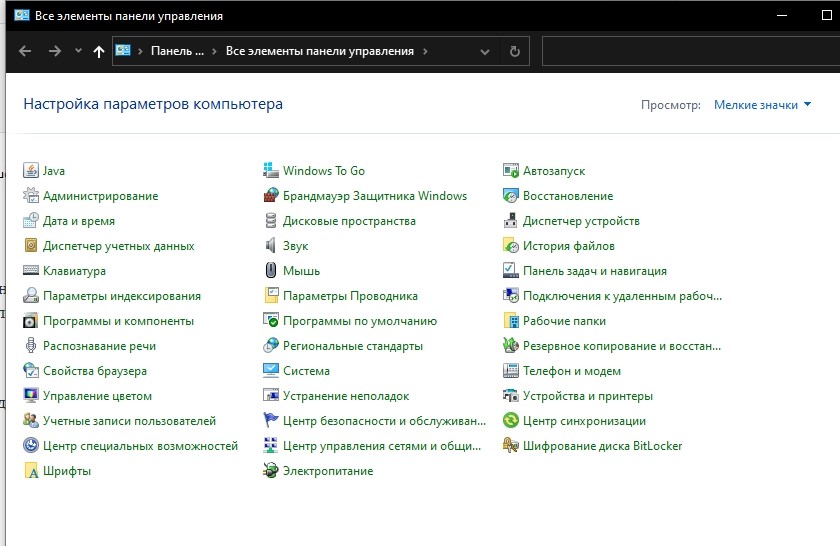Select Все элементы панели управления breadcrumb
This screenshot has height=546, width=840.
click(319, 51)
